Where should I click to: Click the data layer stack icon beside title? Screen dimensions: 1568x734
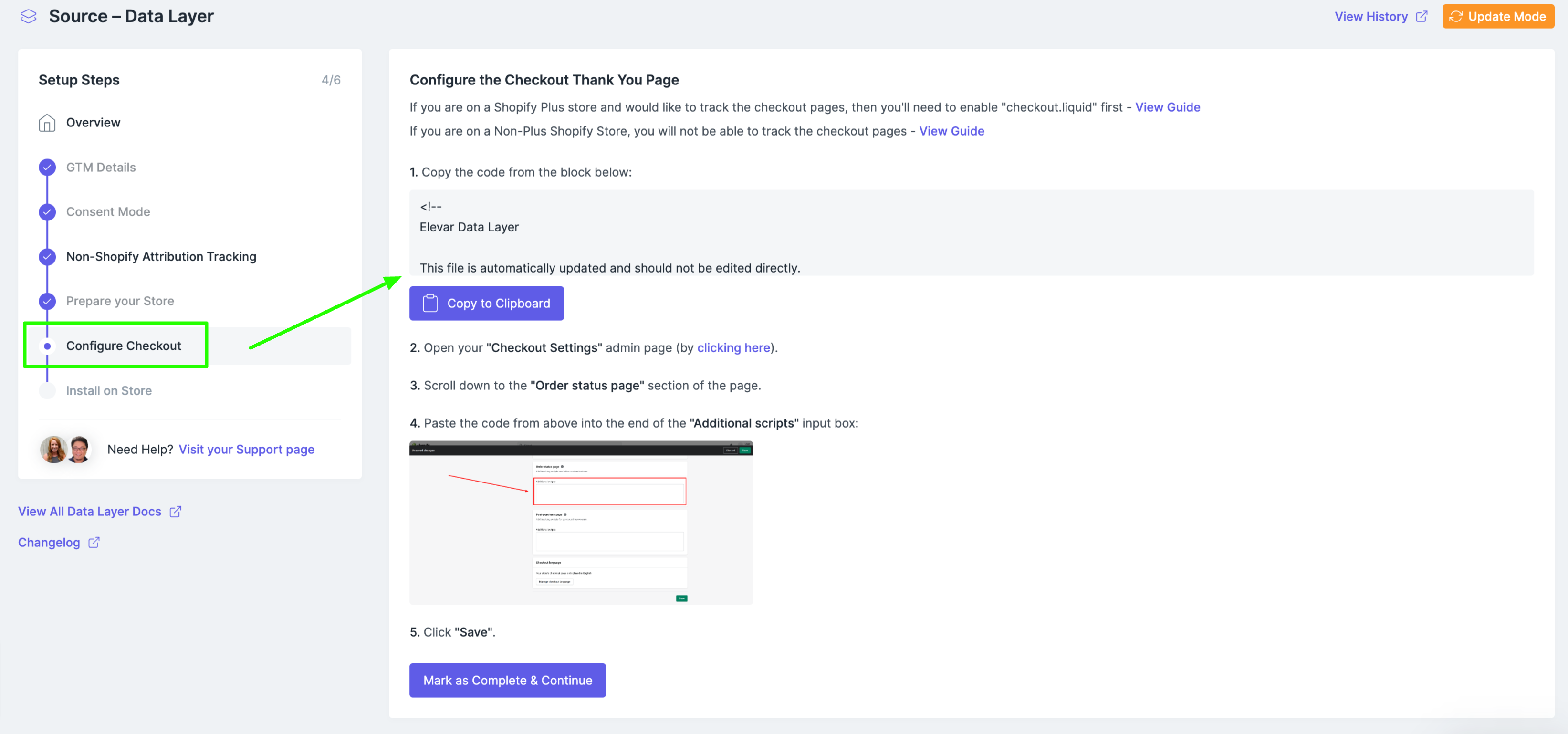(29, 16)
